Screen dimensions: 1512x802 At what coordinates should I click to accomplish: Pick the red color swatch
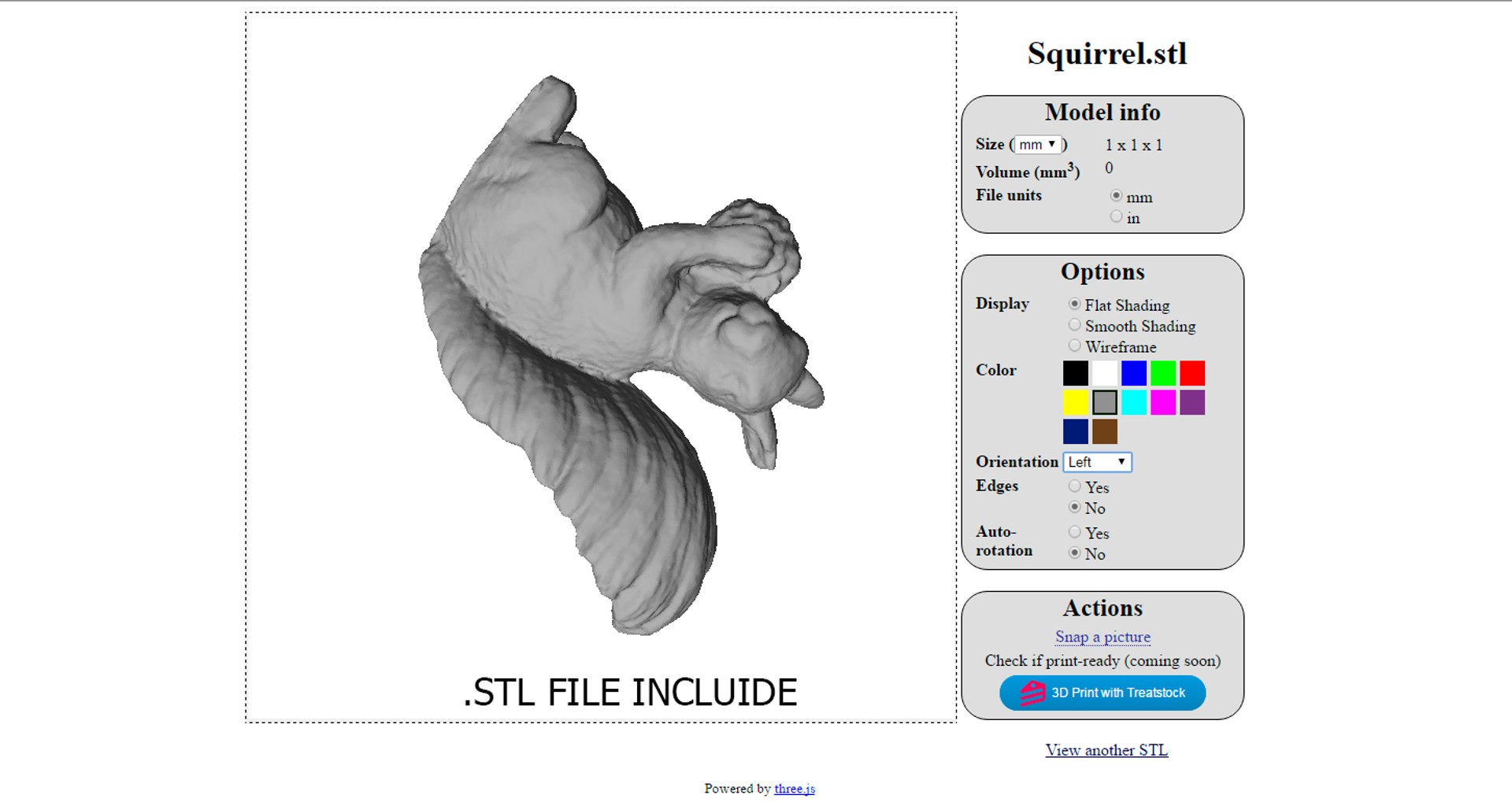pyautogui.click(x=1192, y=373)
